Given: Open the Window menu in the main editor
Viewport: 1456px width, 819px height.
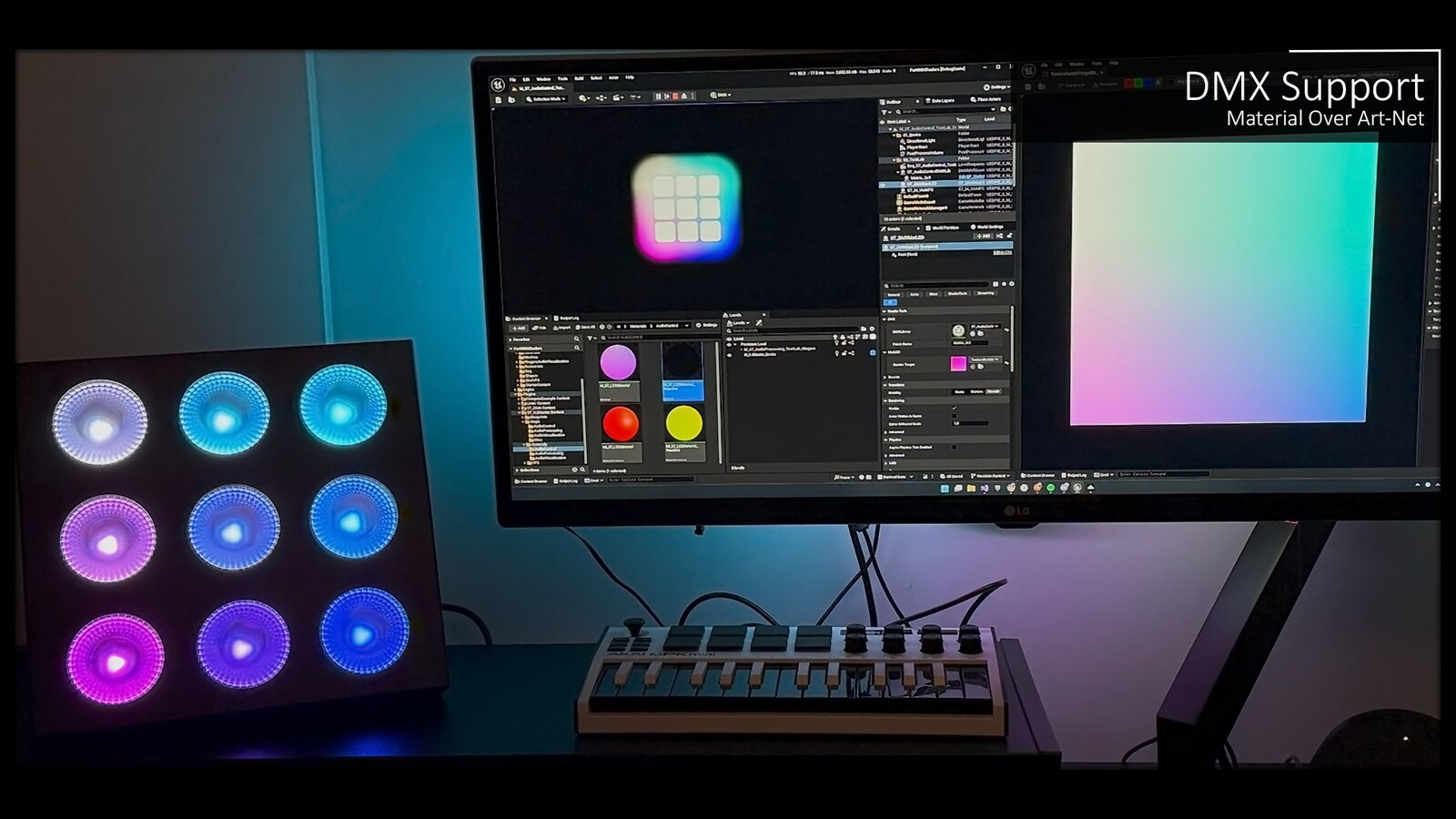Looking at the screenshot, I should tap(543, 79).
